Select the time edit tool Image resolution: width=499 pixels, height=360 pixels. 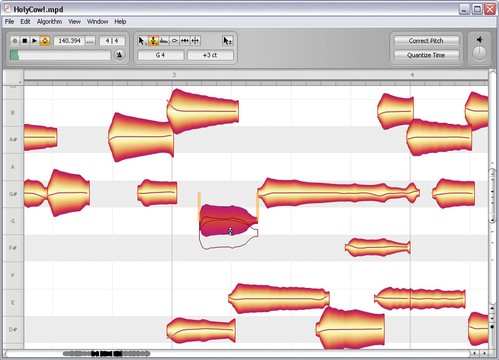[x=184, y=41]
